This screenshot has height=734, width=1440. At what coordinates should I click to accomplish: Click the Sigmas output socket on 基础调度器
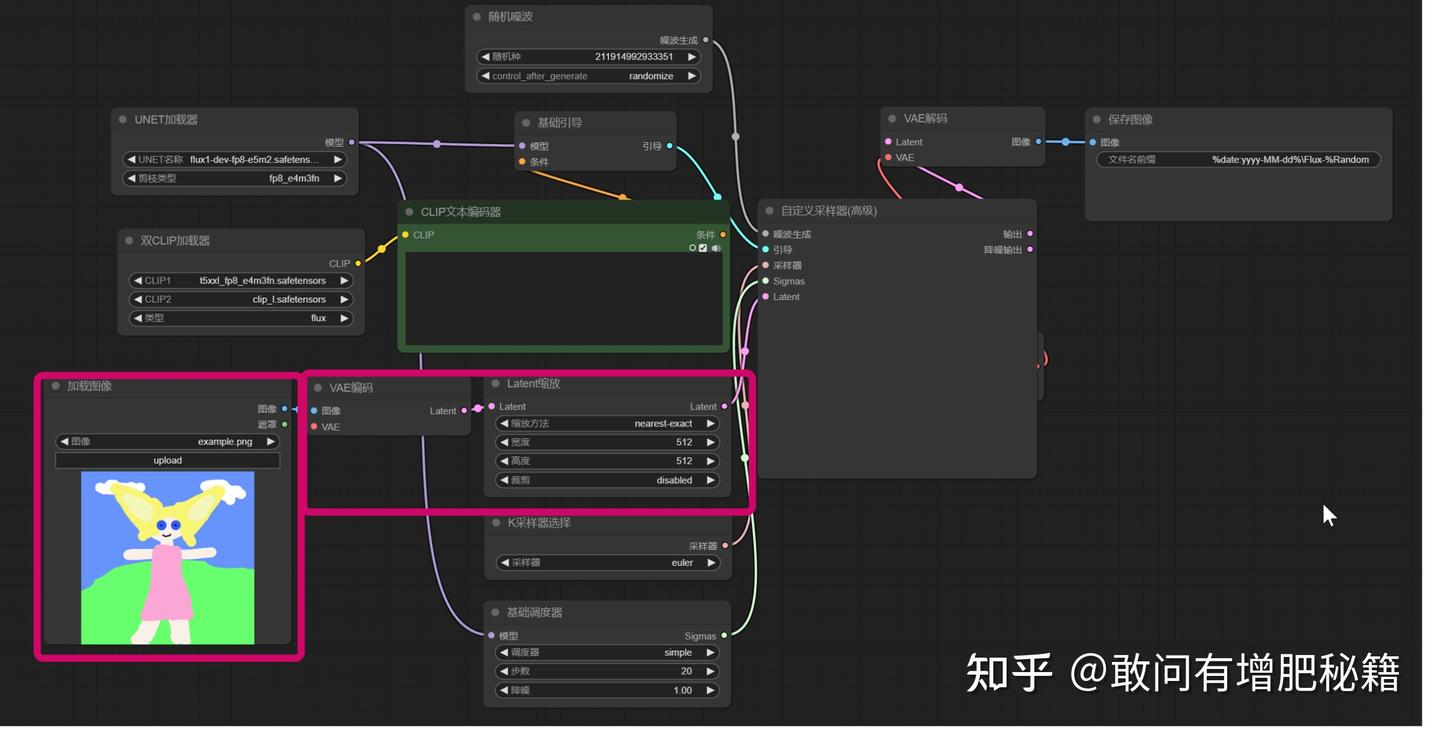pyautogui.click(x=724, y=636)
